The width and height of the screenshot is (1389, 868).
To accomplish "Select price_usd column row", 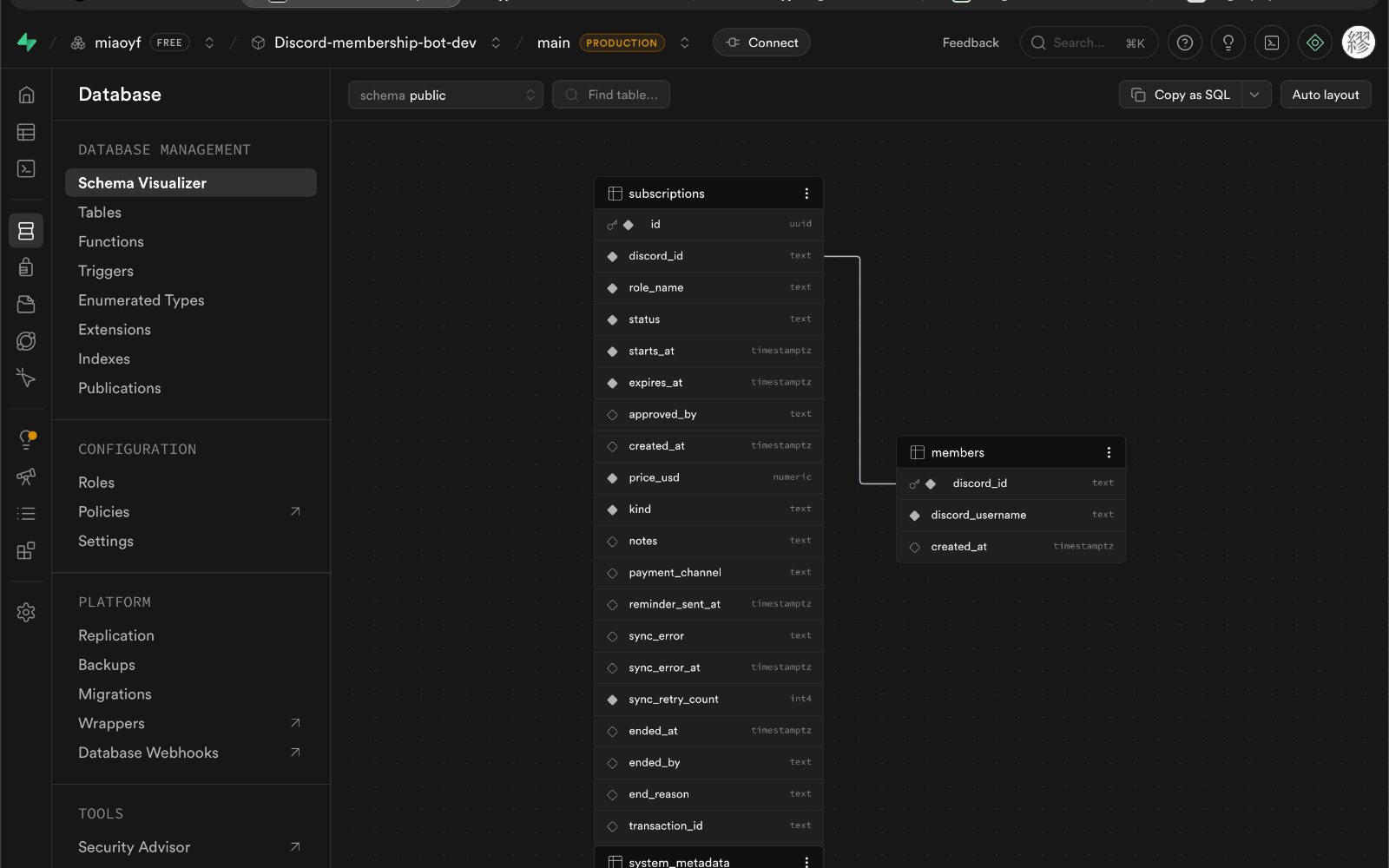I will point(708,477).
